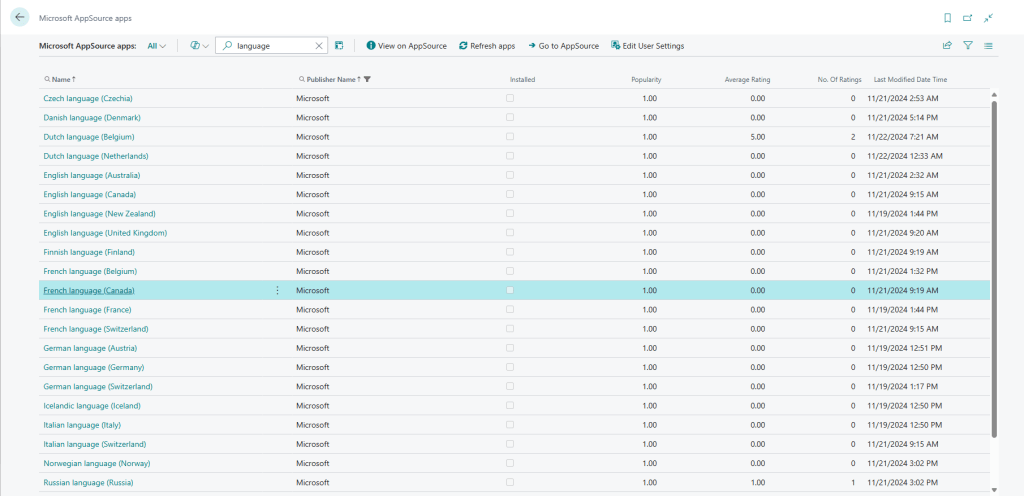The width and height of the screenshot is (1024, 496).
Task: Open the Popularity column header
Action: pos(646,80)
